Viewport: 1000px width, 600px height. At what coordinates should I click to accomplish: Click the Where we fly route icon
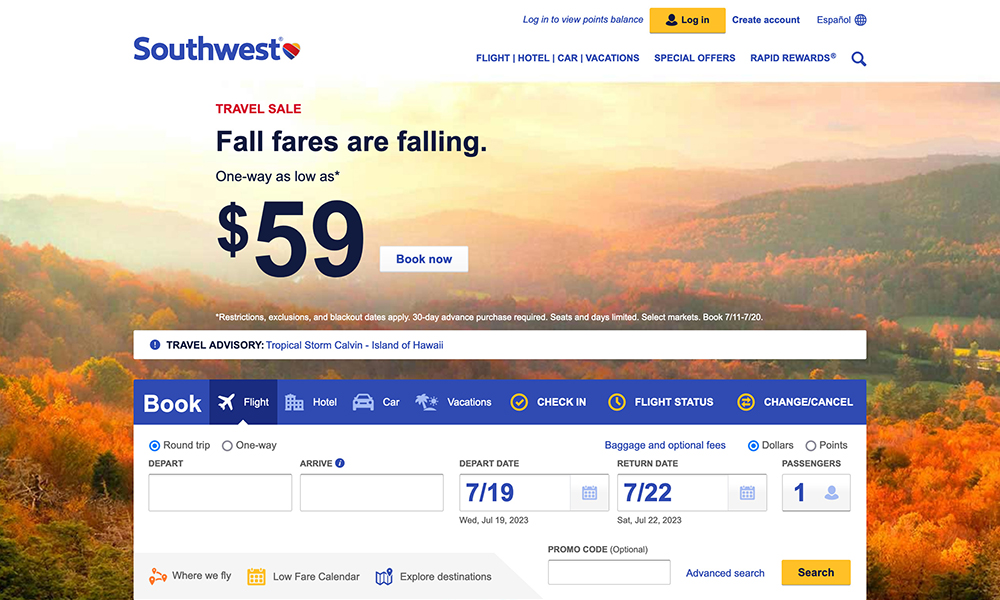click(x=158, y=576)
